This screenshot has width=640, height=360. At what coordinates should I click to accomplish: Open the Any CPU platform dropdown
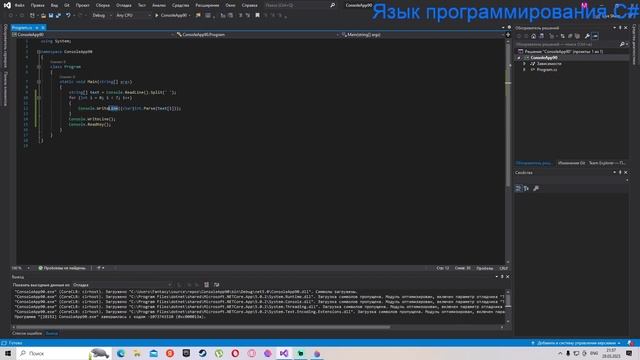(x=133, y=15)
